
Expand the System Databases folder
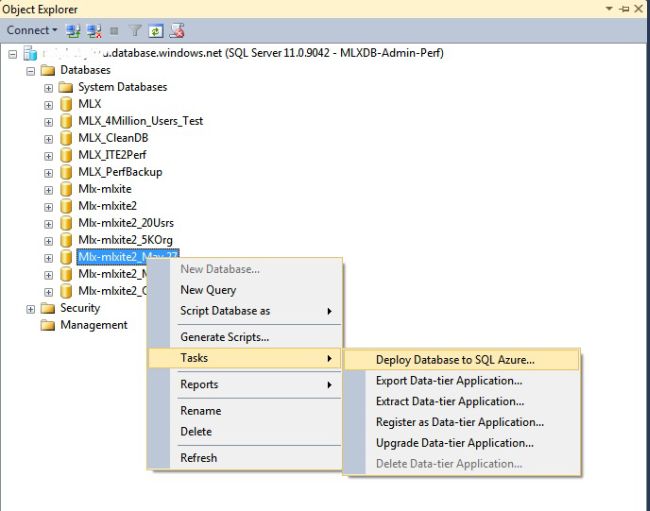click(49, 88)
